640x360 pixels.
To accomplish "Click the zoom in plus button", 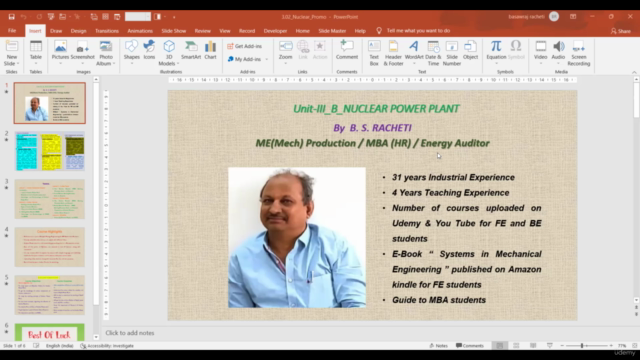I will coord(611,346).
